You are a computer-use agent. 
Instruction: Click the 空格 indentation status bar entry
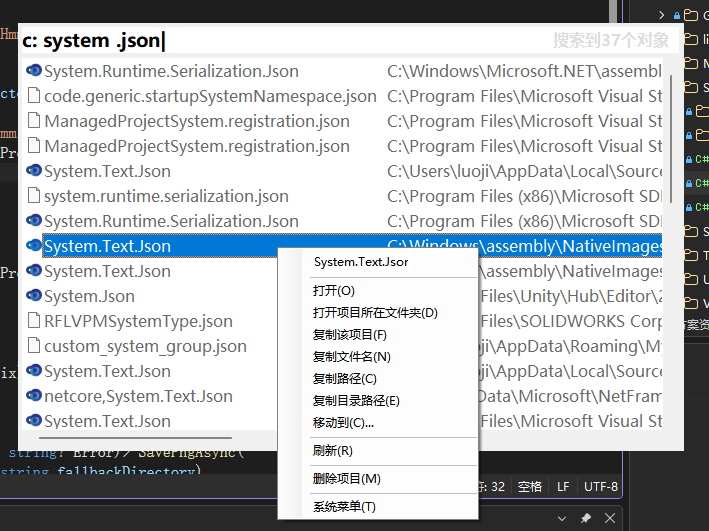point(529,487)
